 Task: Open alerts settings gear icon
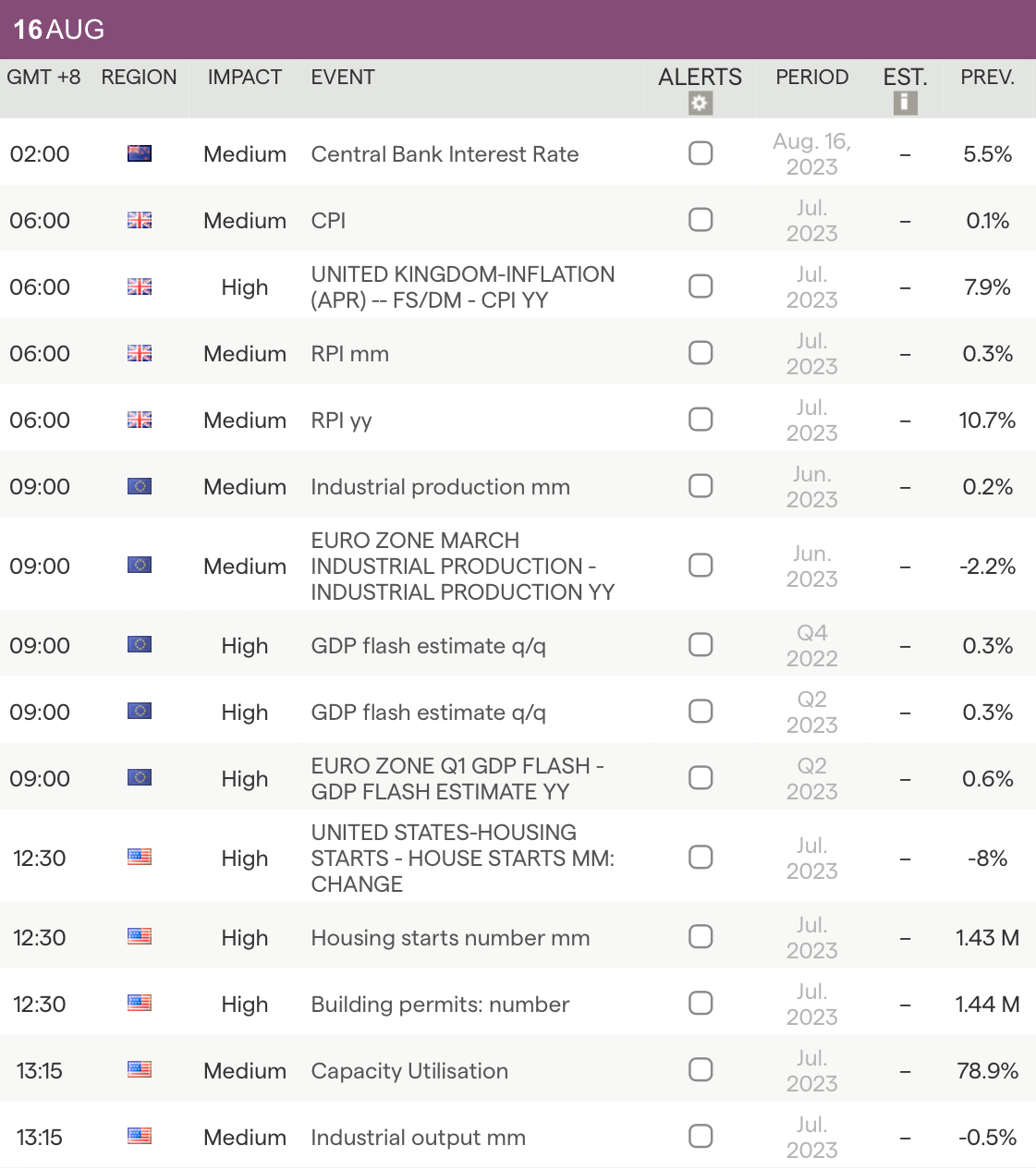pos(700,104)
